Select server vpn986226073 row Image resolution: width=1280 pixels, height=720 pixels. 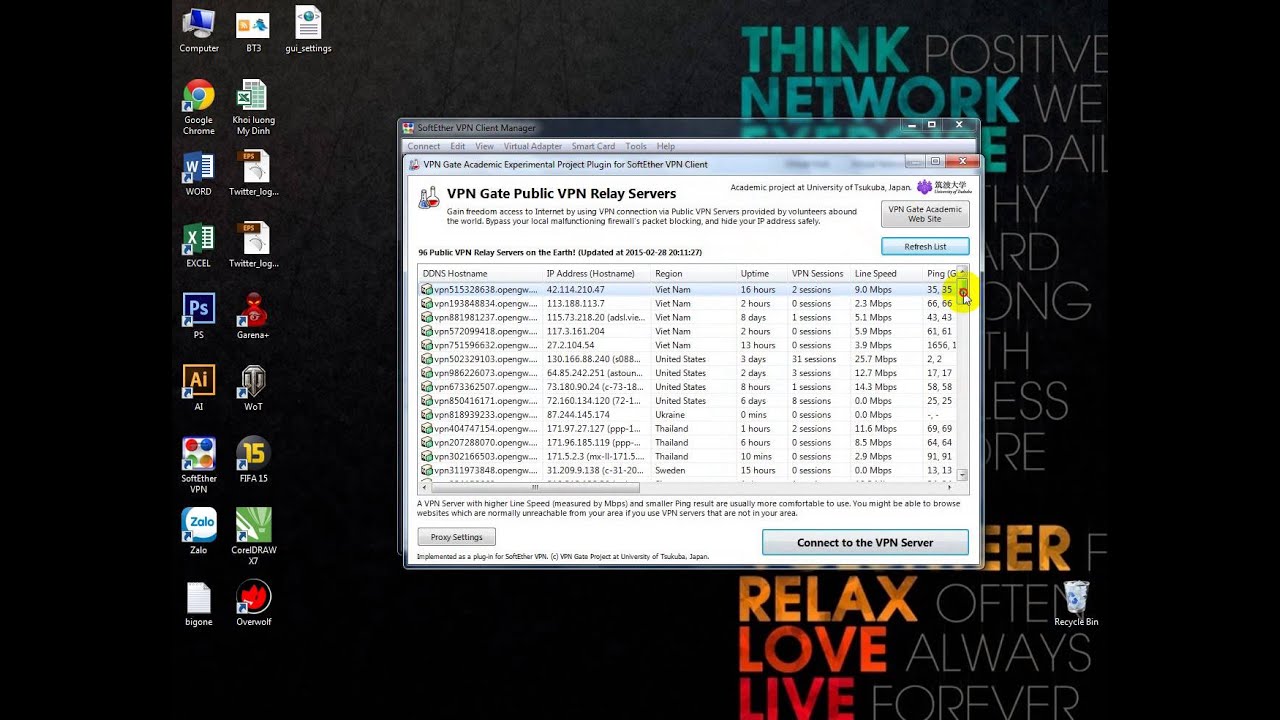tap(687, 373)
